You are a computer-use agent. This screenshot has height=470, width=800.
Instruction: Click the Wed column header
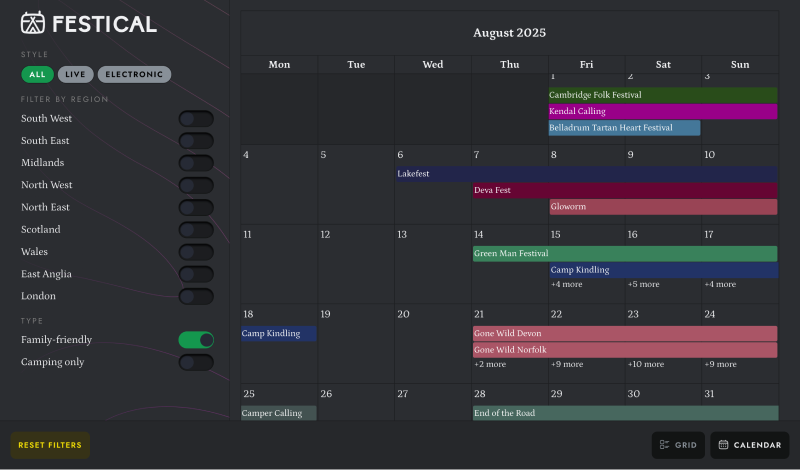[x=433, y=65]
